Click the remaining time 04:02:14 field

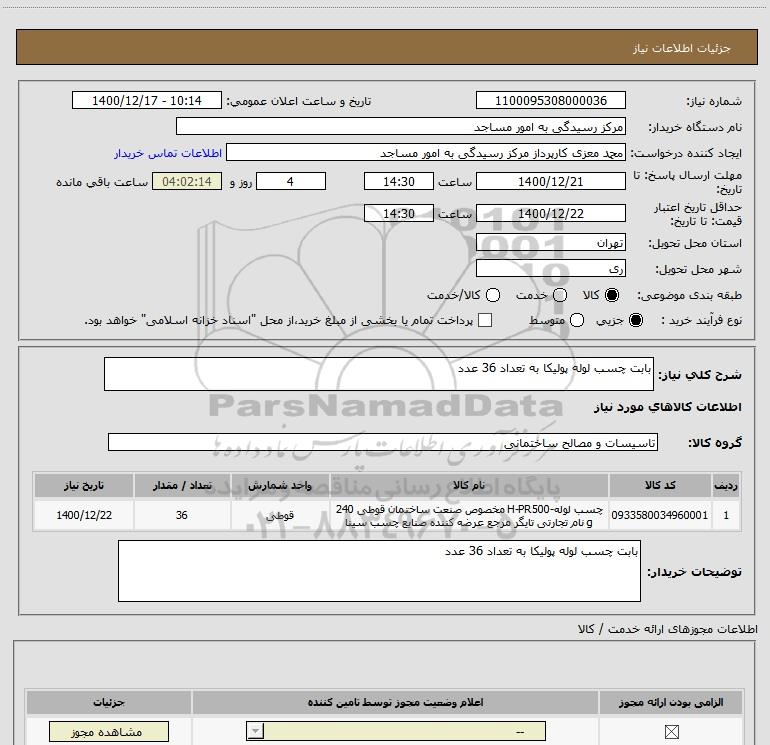[x=187, y=181]
